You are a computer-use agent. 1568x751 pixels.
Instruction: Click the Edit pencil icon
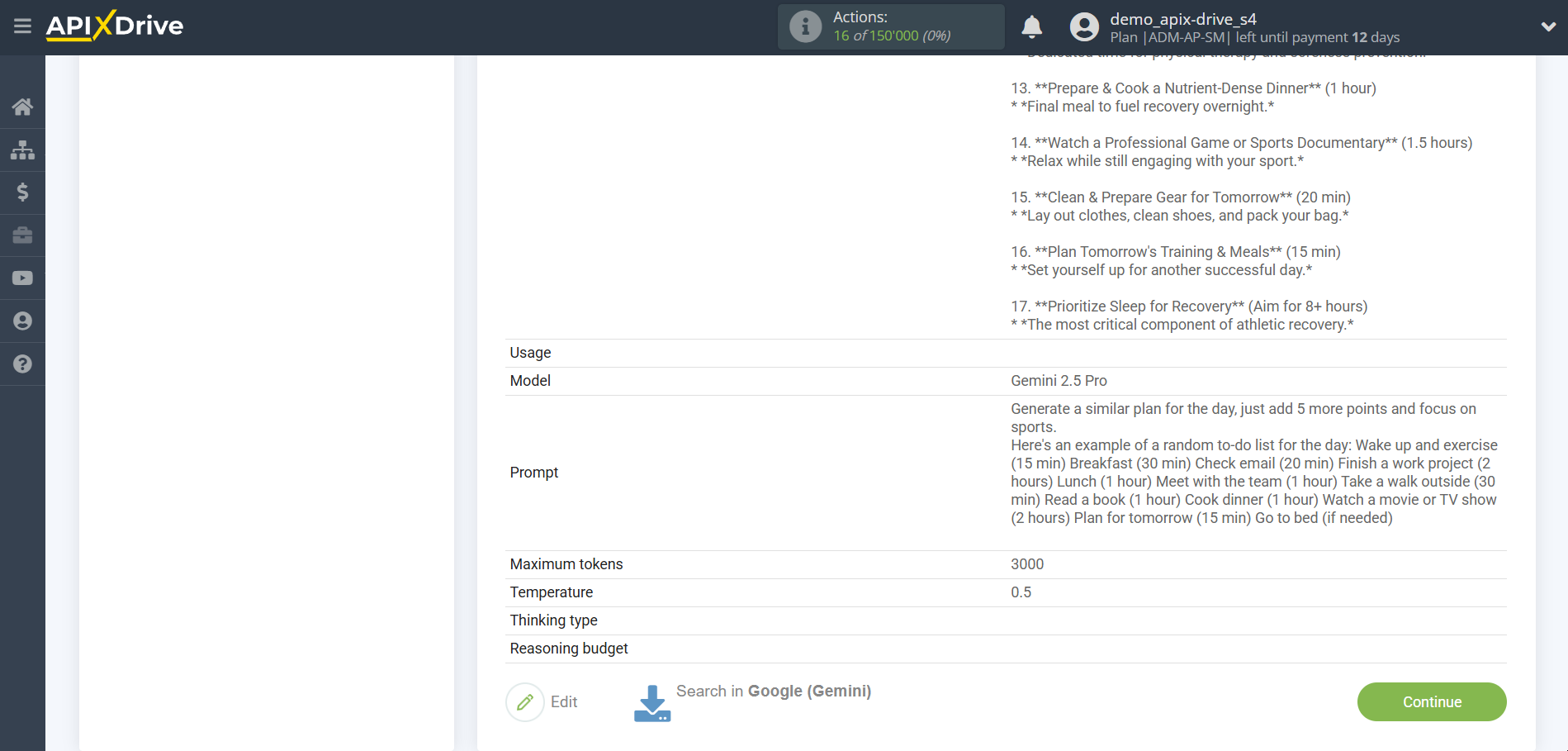pyautogui.click(x=525, y=701)
